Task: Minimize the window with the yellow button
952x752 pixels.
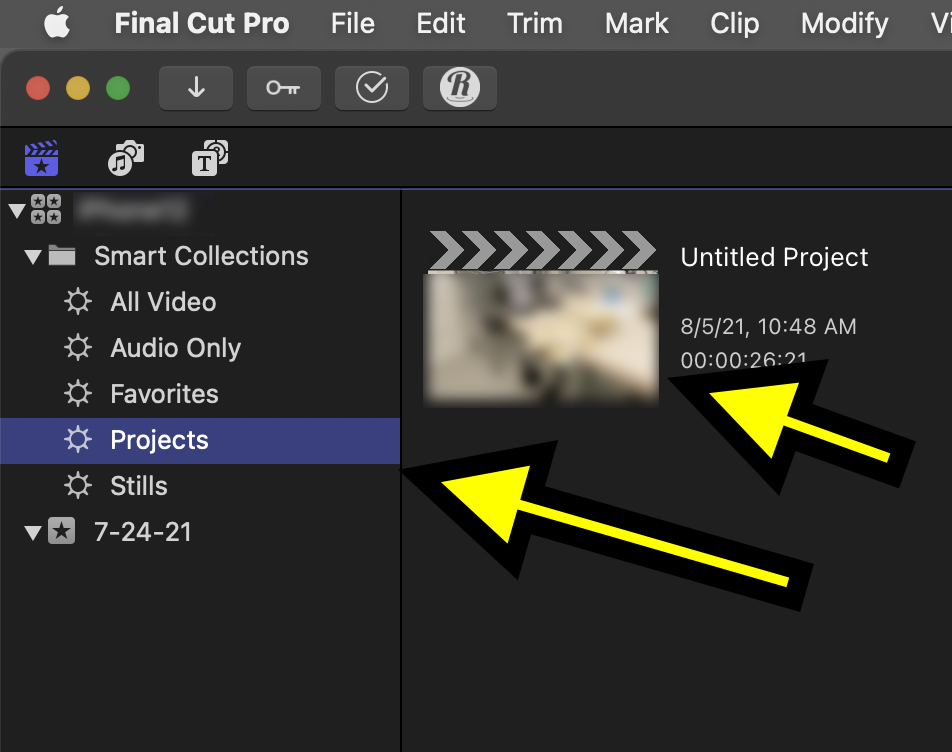Action: [x=78, y=88]
